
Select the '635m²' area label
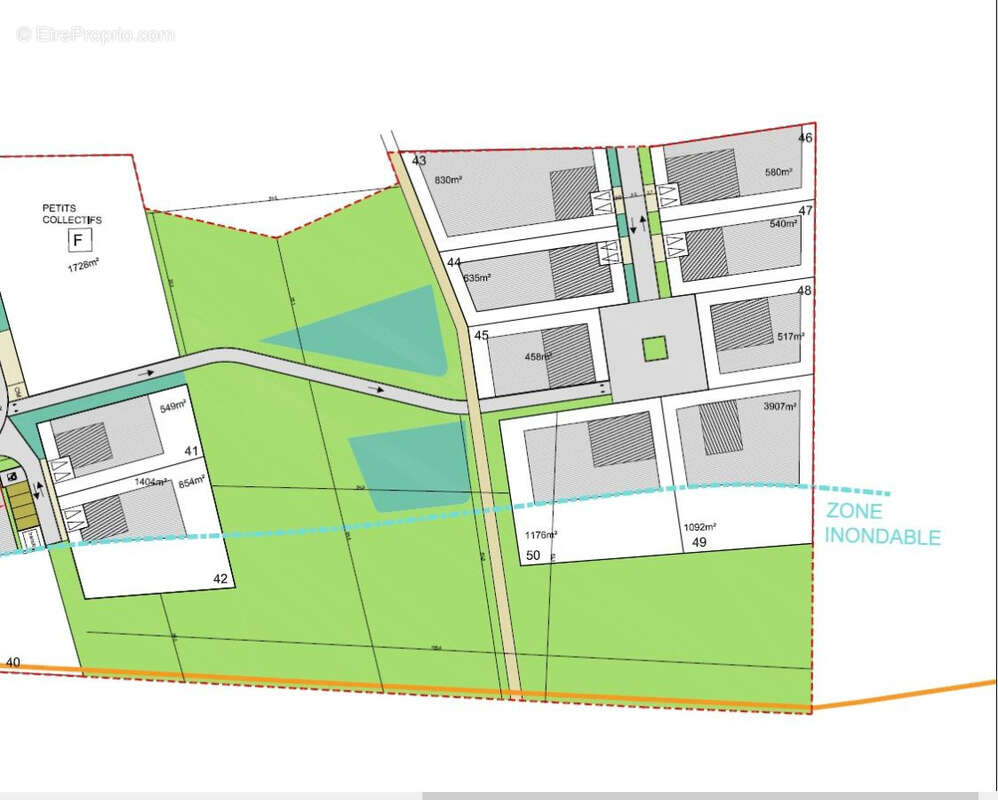pyautogui.click(x=477, y=278)
